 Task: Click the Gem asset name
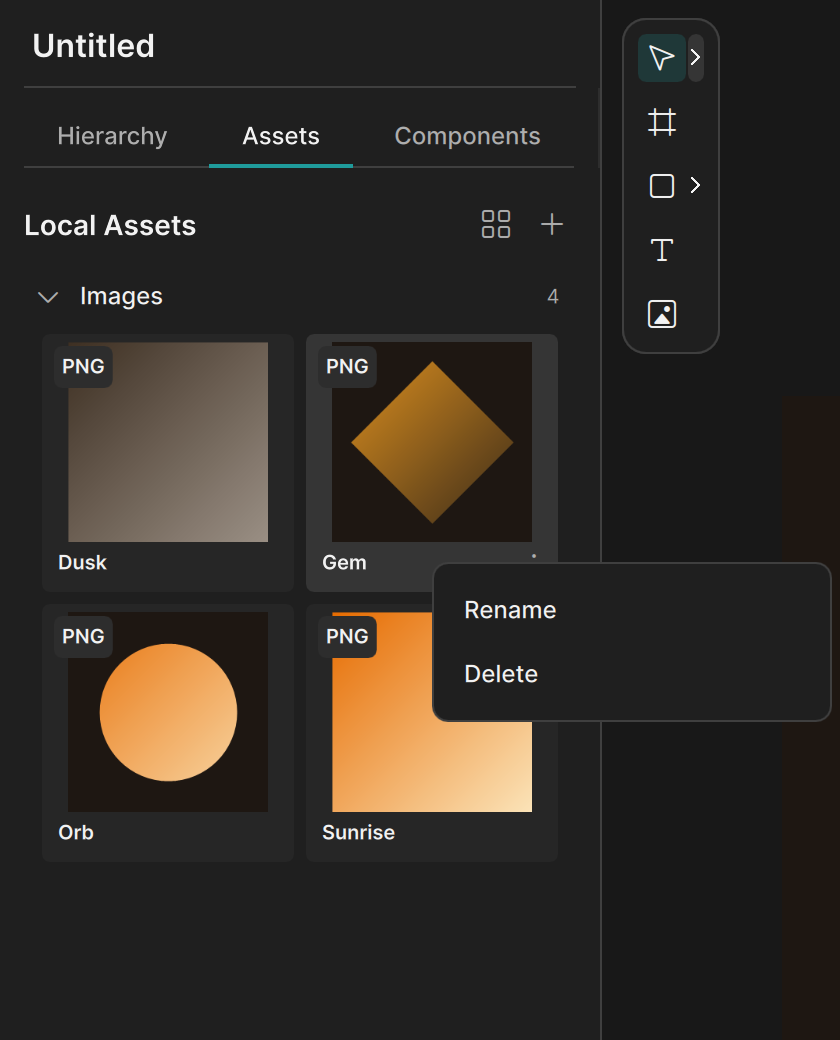point(344,562)
